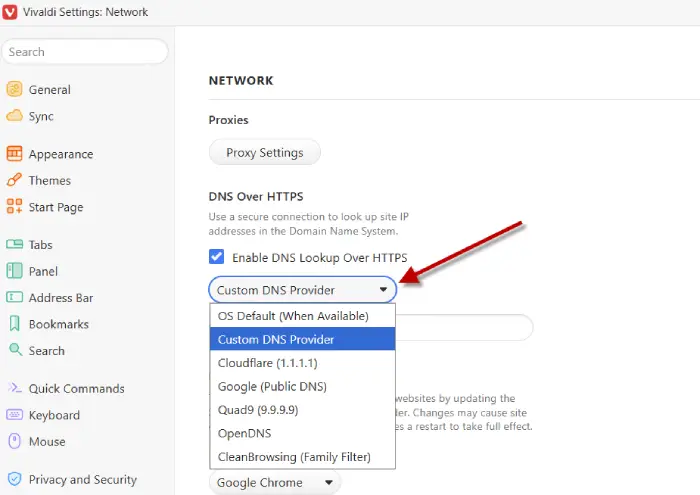700x495 pixels.
Task: Choose Quad9 (9.9.9.9) DNS provider
Action: pyautogui.click(x=303, y=409)
